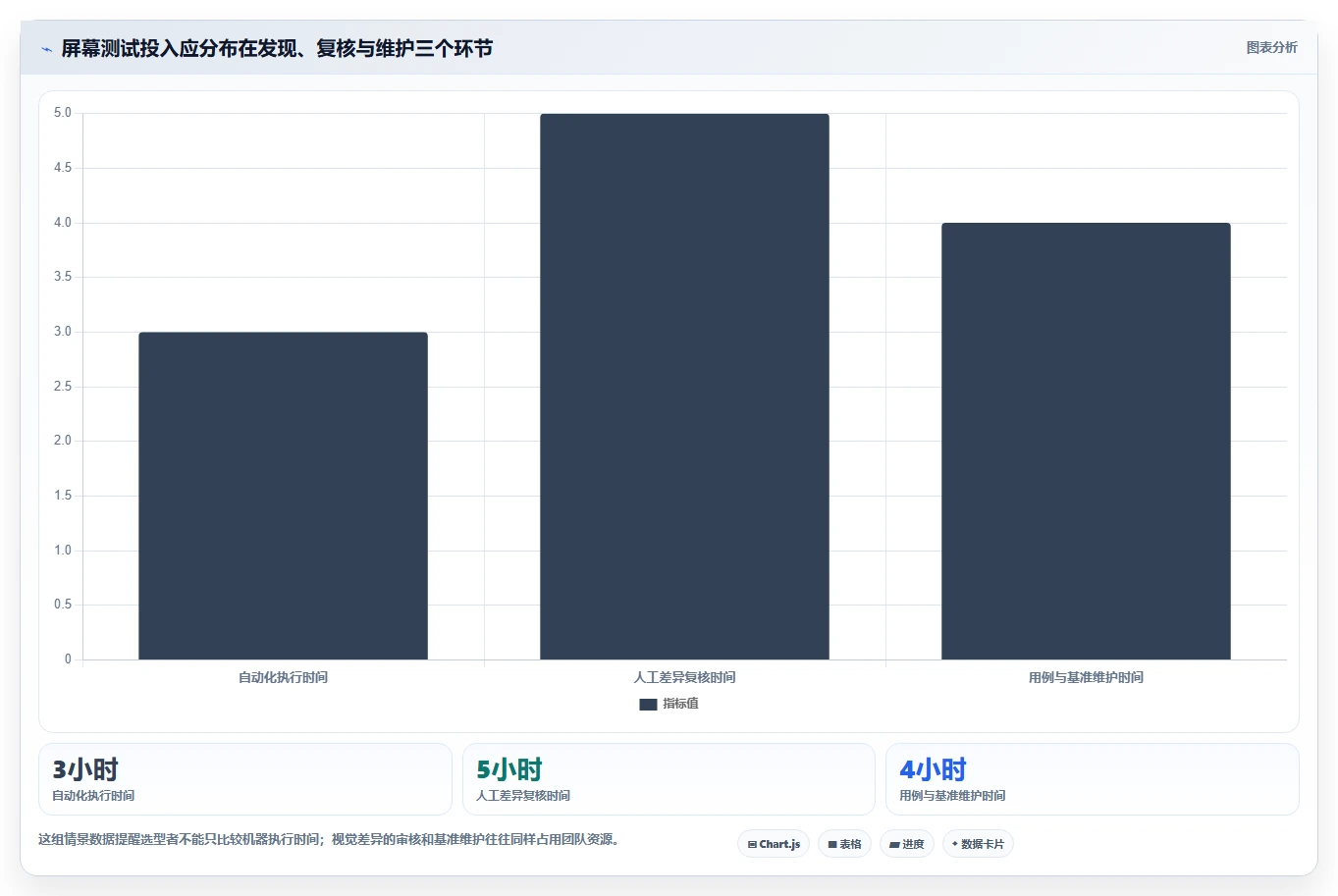
Task: Click 人工差异复核时间 caption under 5小时
Action: point(523,796)
